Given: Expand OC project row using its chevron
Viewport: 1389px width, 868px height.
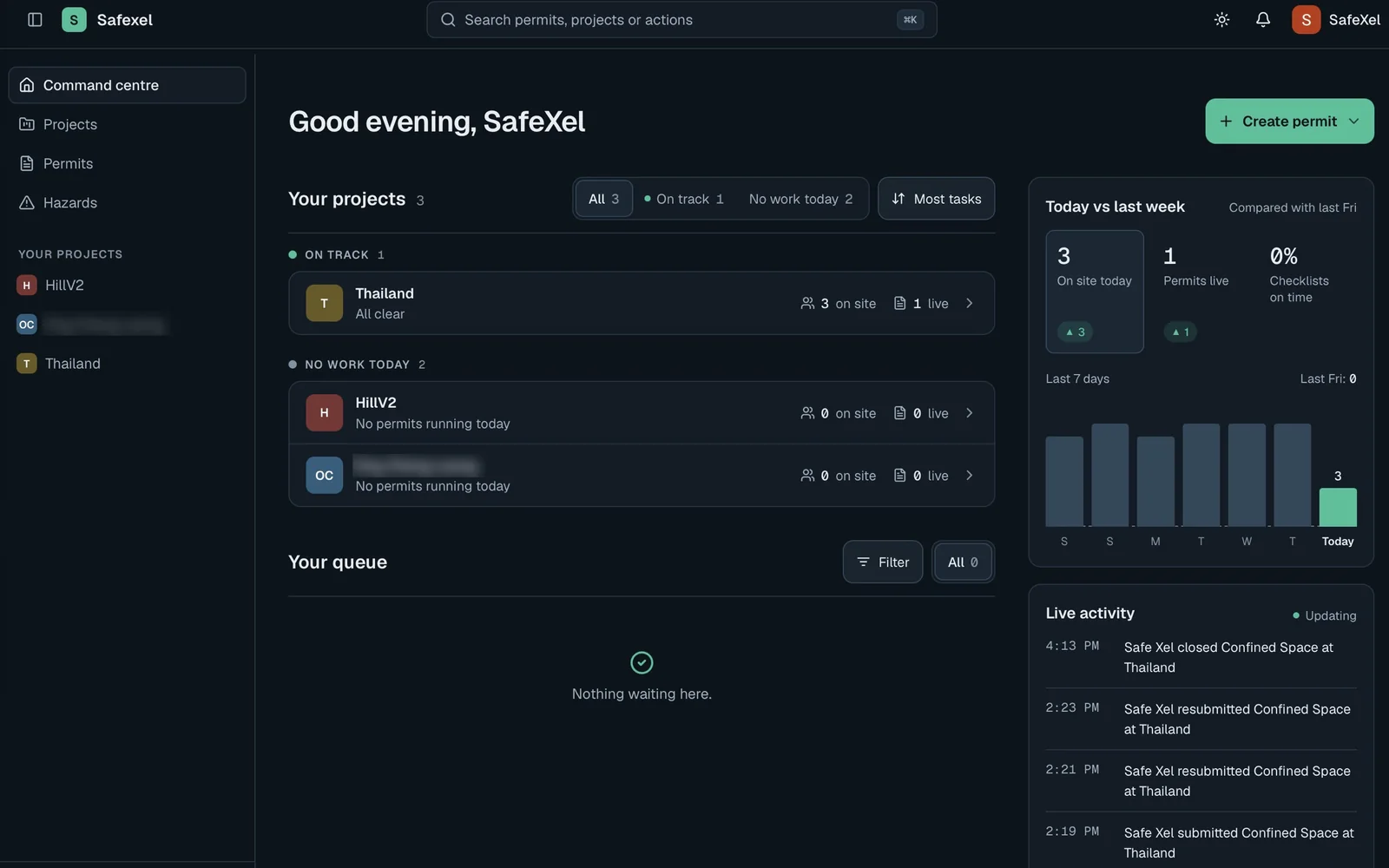Looking at the screenshot, I should [970, 476].
